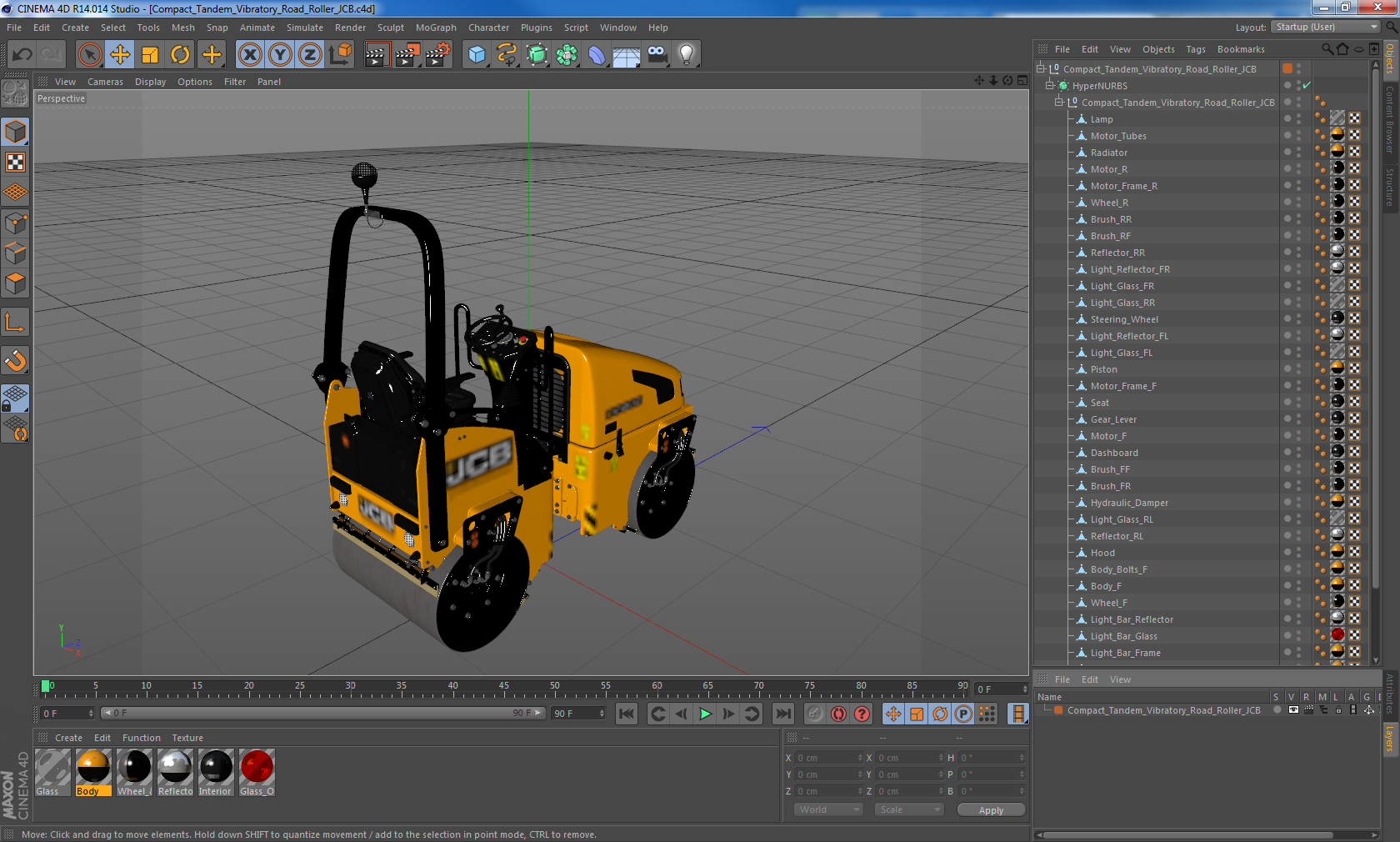Open the MoGraph menu

click(x=436, y=28)
